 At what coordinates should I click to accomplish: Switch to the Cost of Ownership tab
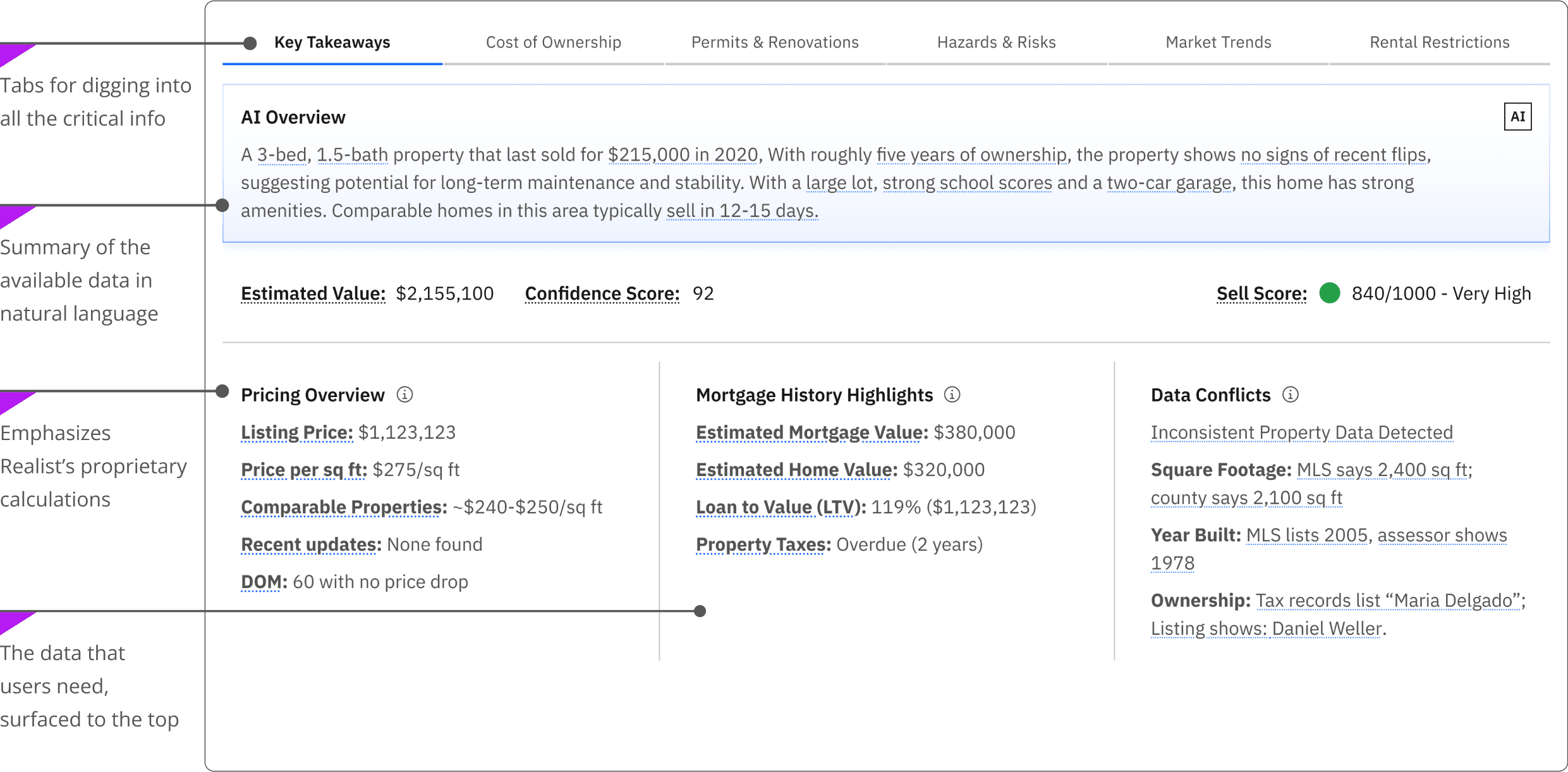click(x=553, y=42)
